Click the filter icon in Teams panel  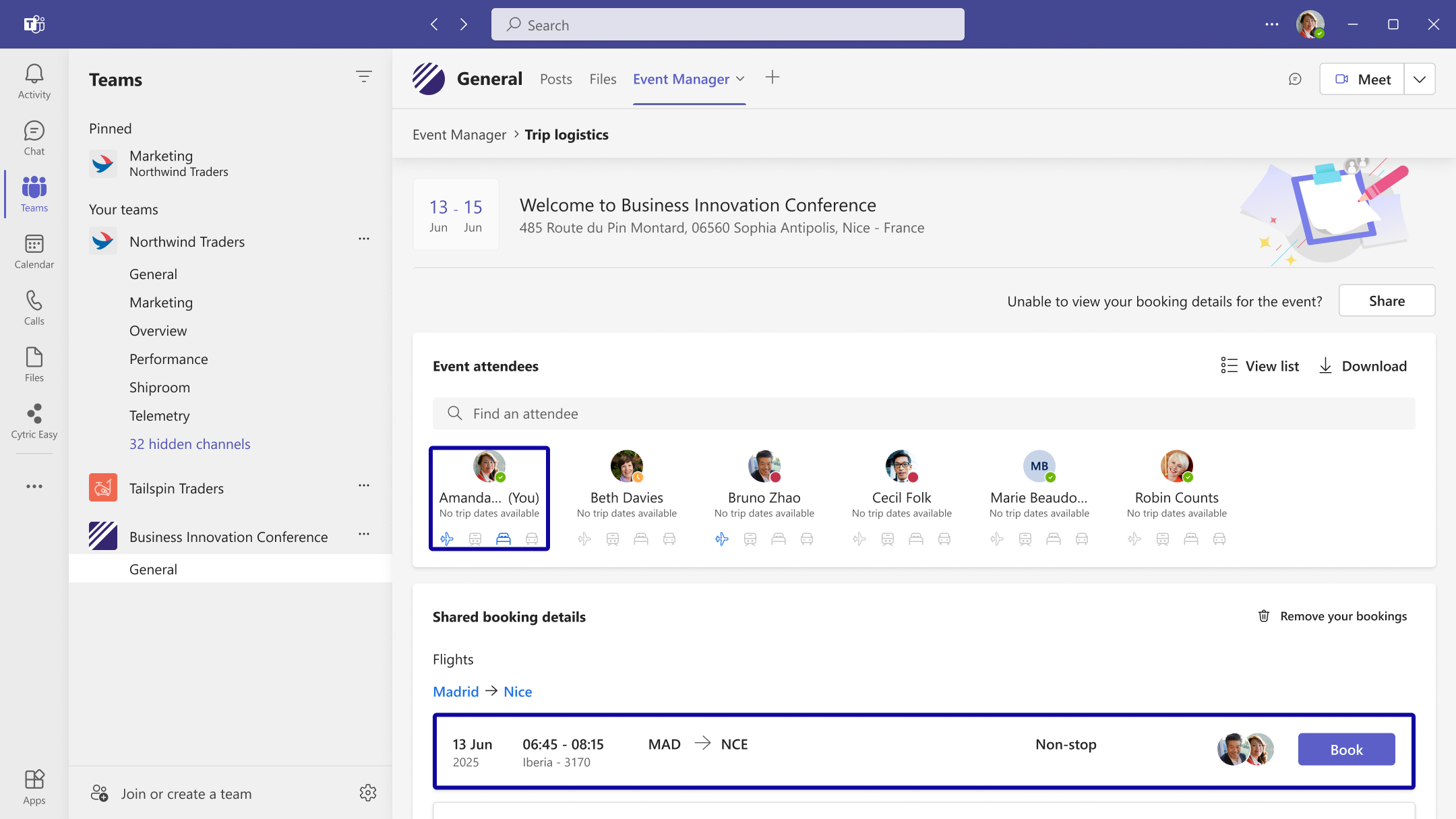(x=363, y=77)
